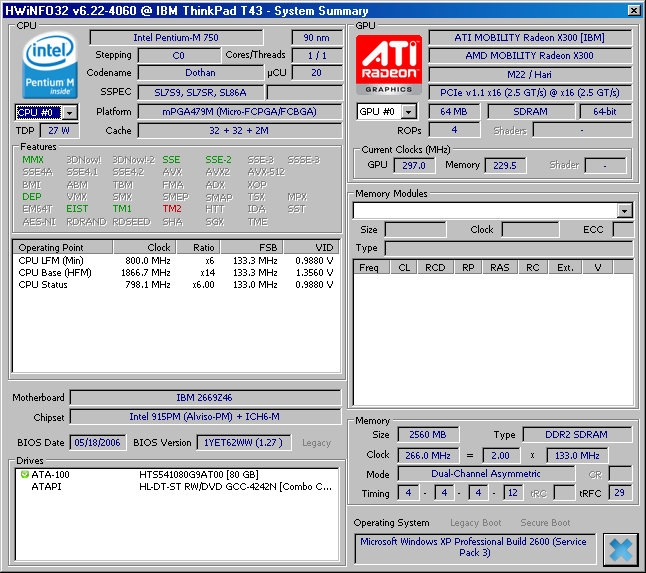Click the Legacy label beside BIOS Version
Viewport: 646px width, 573px height.
[x=316, y=443]
